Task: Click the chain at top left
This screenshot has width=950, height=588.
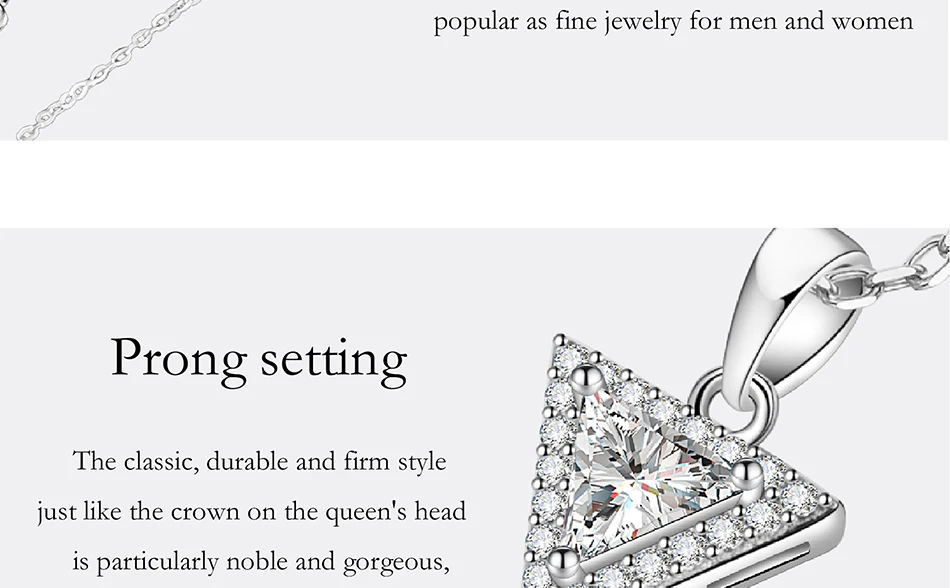Action: 103,70
